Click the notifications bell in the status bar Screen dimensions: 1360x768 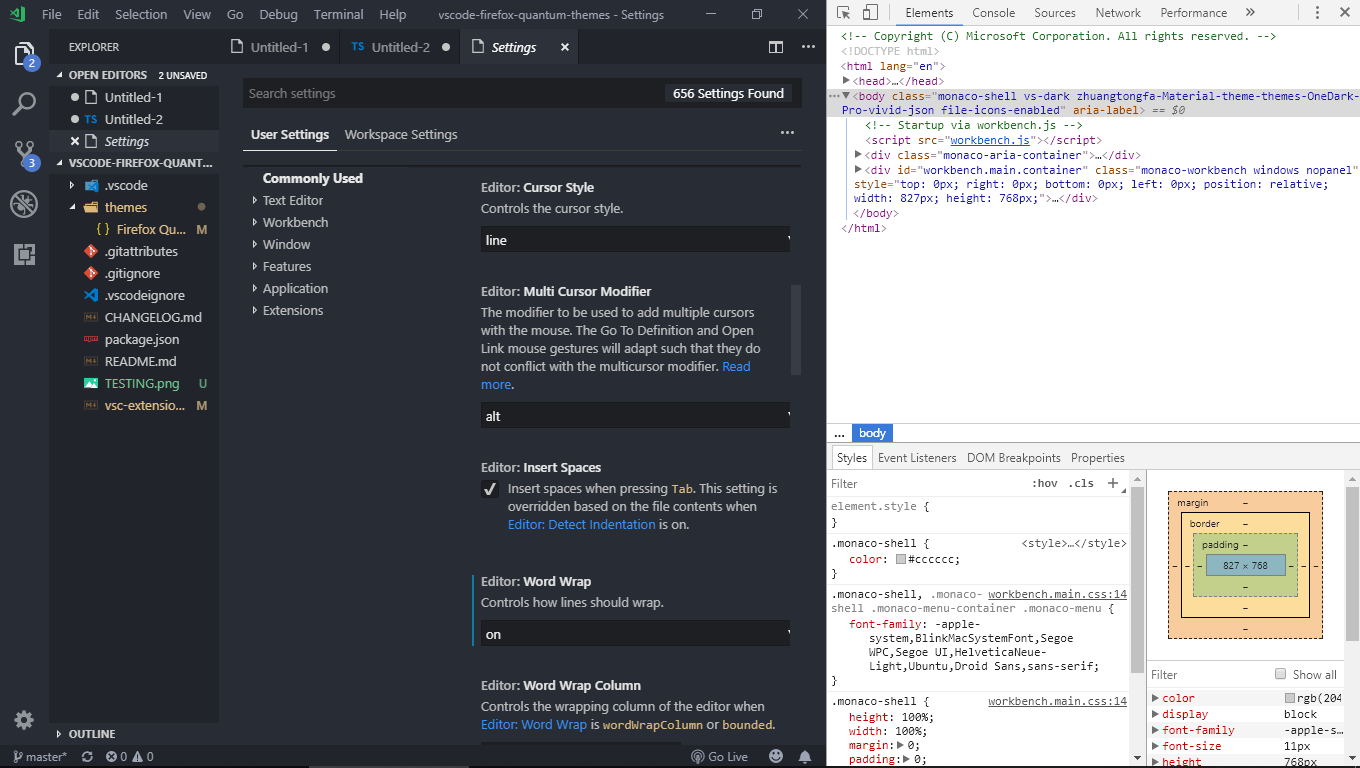point(807,756)
